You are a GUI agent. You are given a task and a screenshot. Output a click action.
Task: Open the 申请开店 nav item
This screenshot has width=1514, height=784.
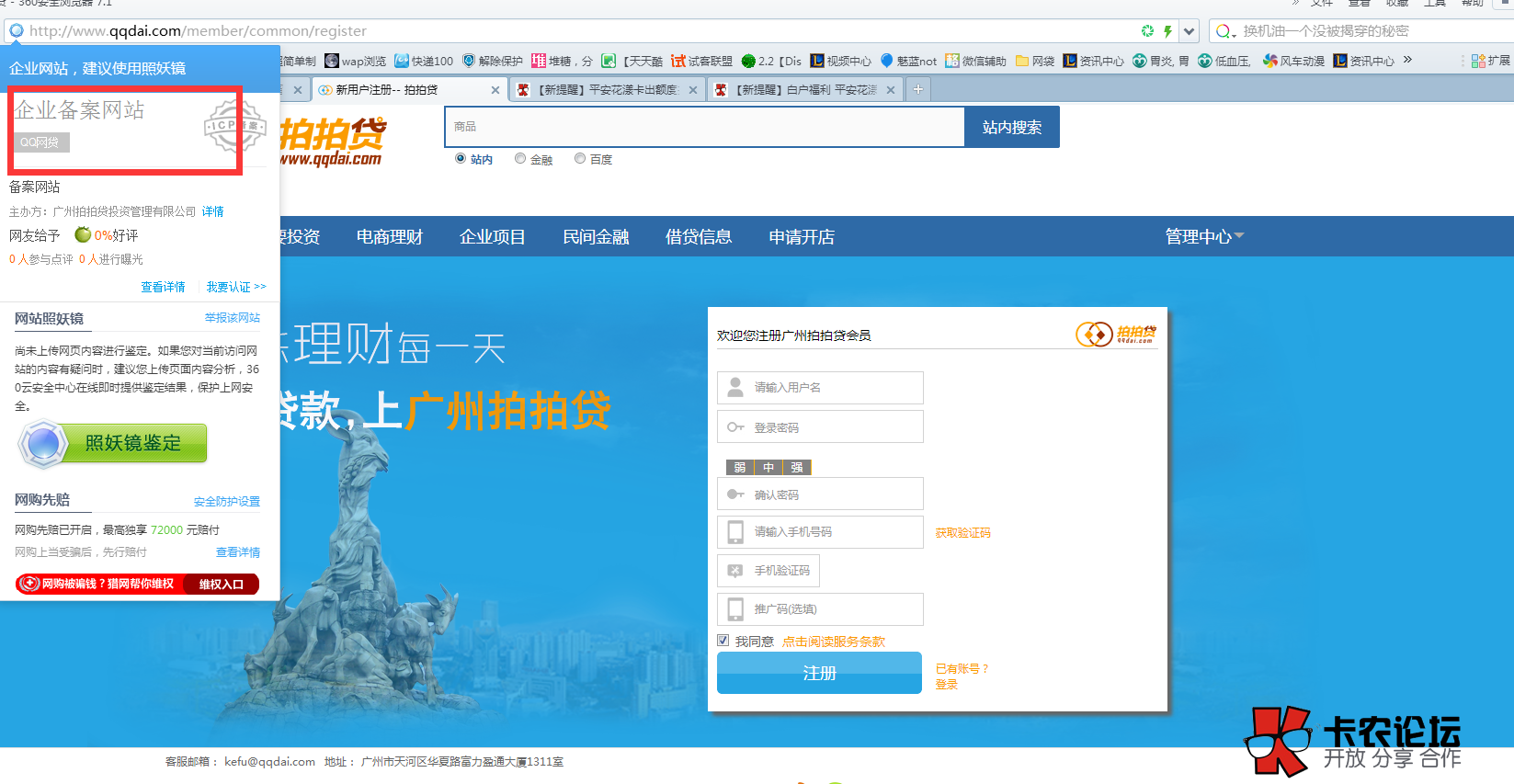click(802, 237)
